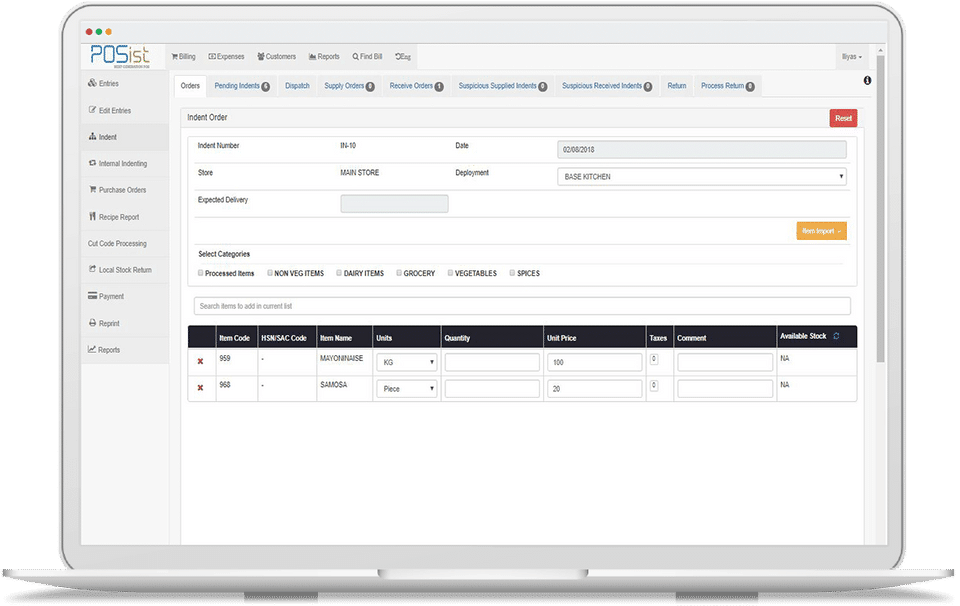
Task: Open Suspicious Received Indents tab
Action: pyautogui.click(x=607, y=86)
